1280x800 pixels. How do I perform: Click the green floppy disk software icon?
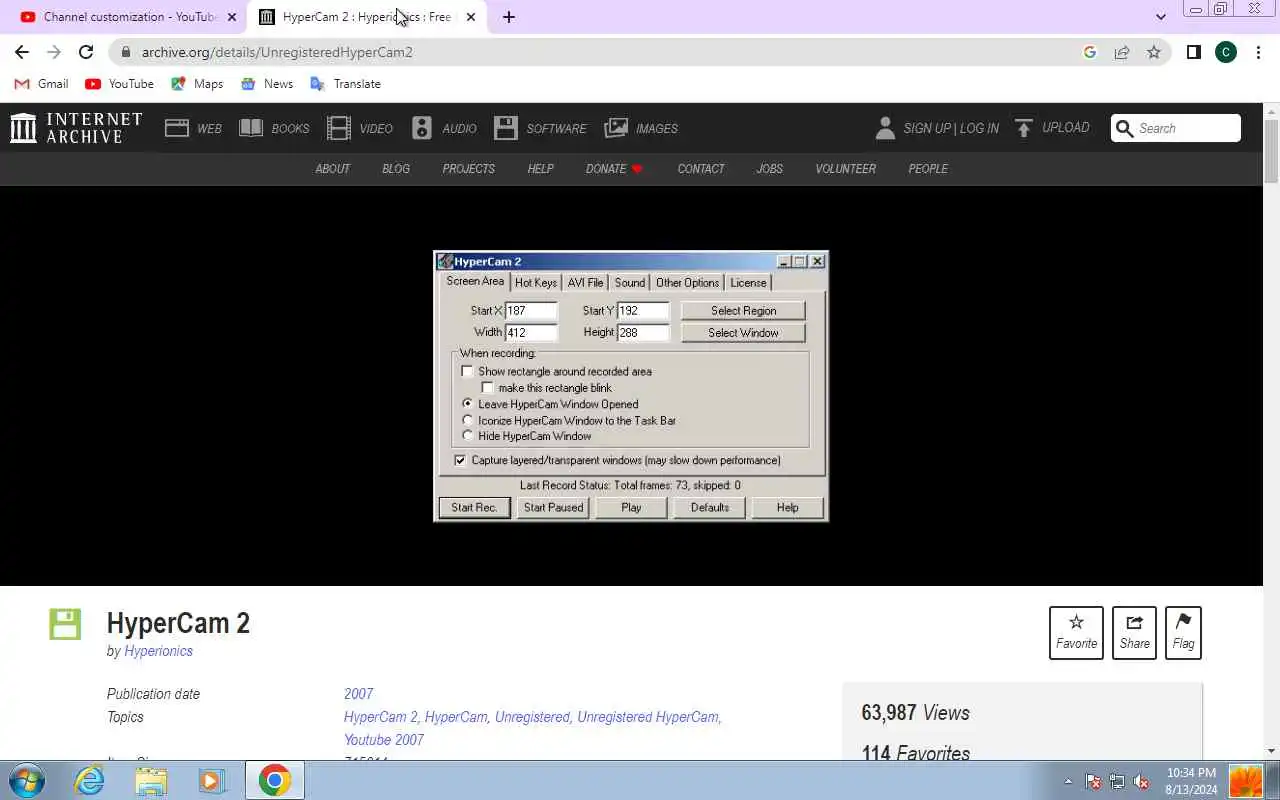tap(65, 624)
